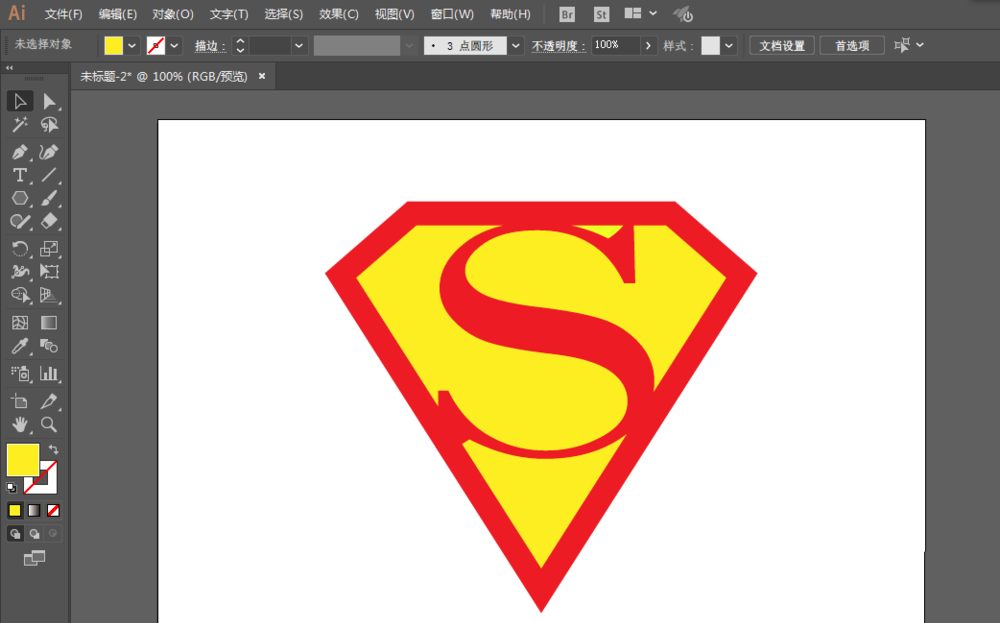1000x623 pixels.
Task: Select the Slice tool
Action: pos(49,402)
